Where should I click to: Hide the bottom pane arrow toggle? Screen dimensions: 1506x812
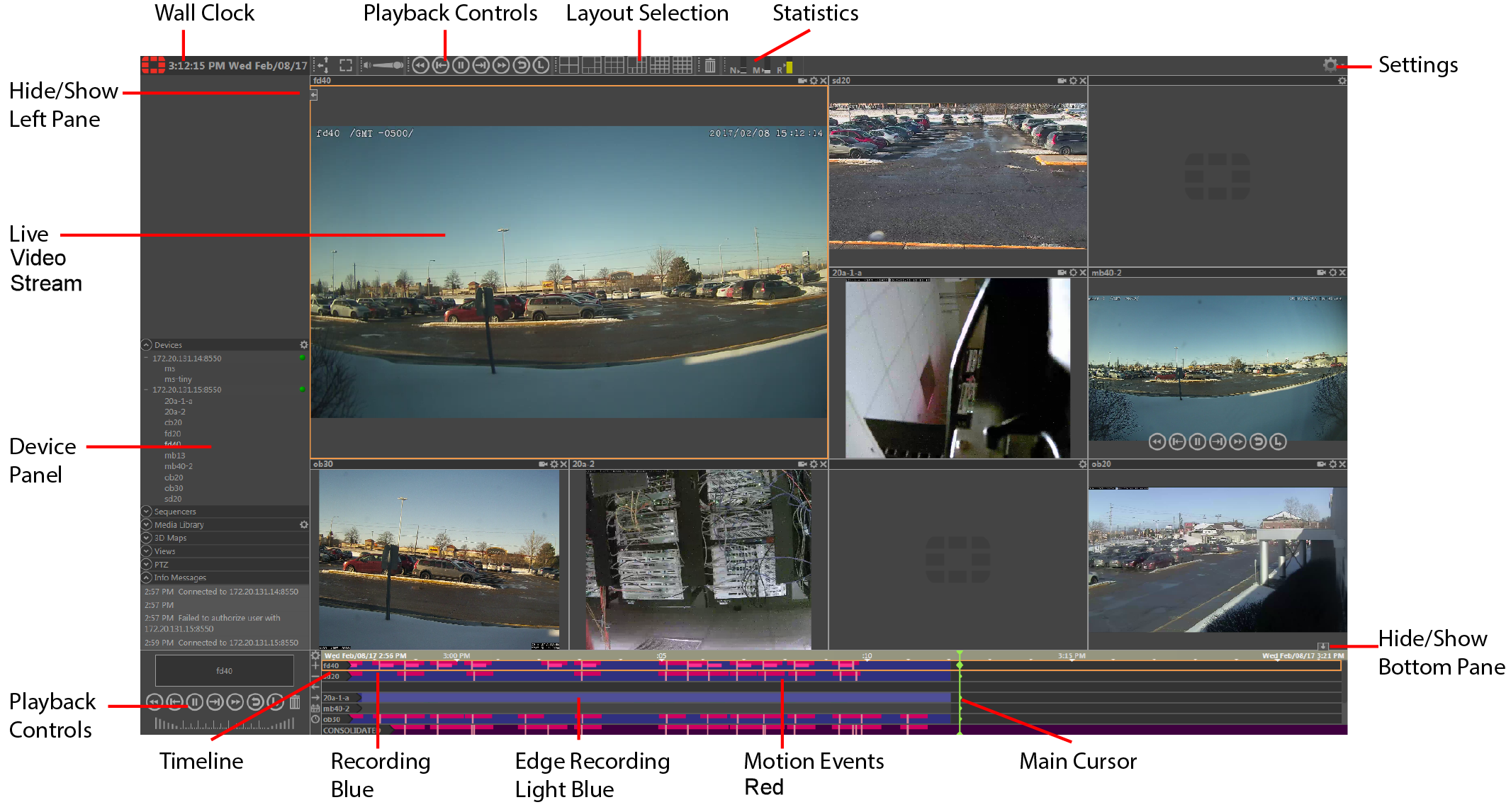click(1322, 646)
